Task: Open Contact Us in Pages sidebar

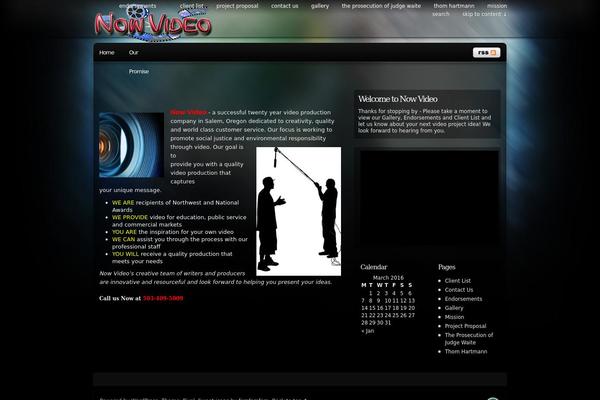Action: tap(459, 290)
